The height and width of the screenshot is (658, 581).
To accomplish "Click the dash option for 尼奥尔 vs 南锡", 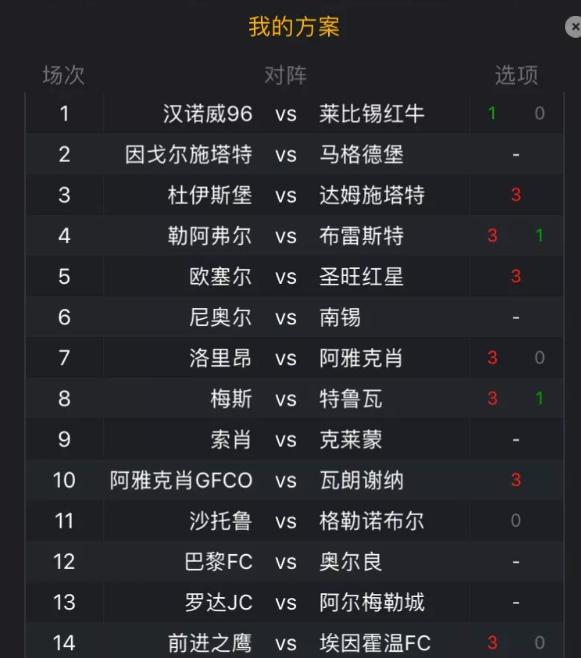I will (x=516, y=317).
